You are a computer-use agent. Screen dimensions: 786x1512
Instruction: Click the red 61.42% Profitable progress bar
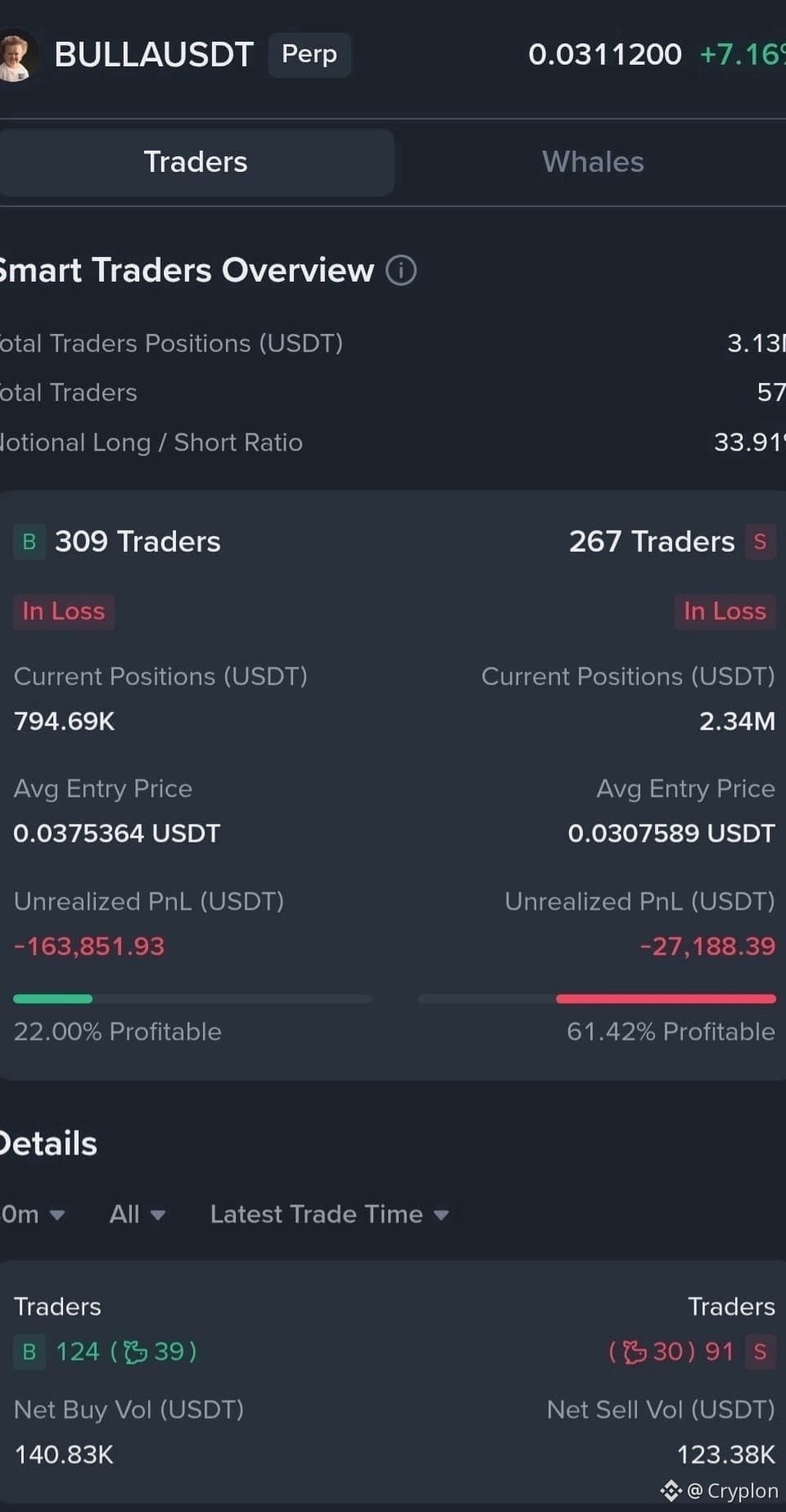[597, 999]
